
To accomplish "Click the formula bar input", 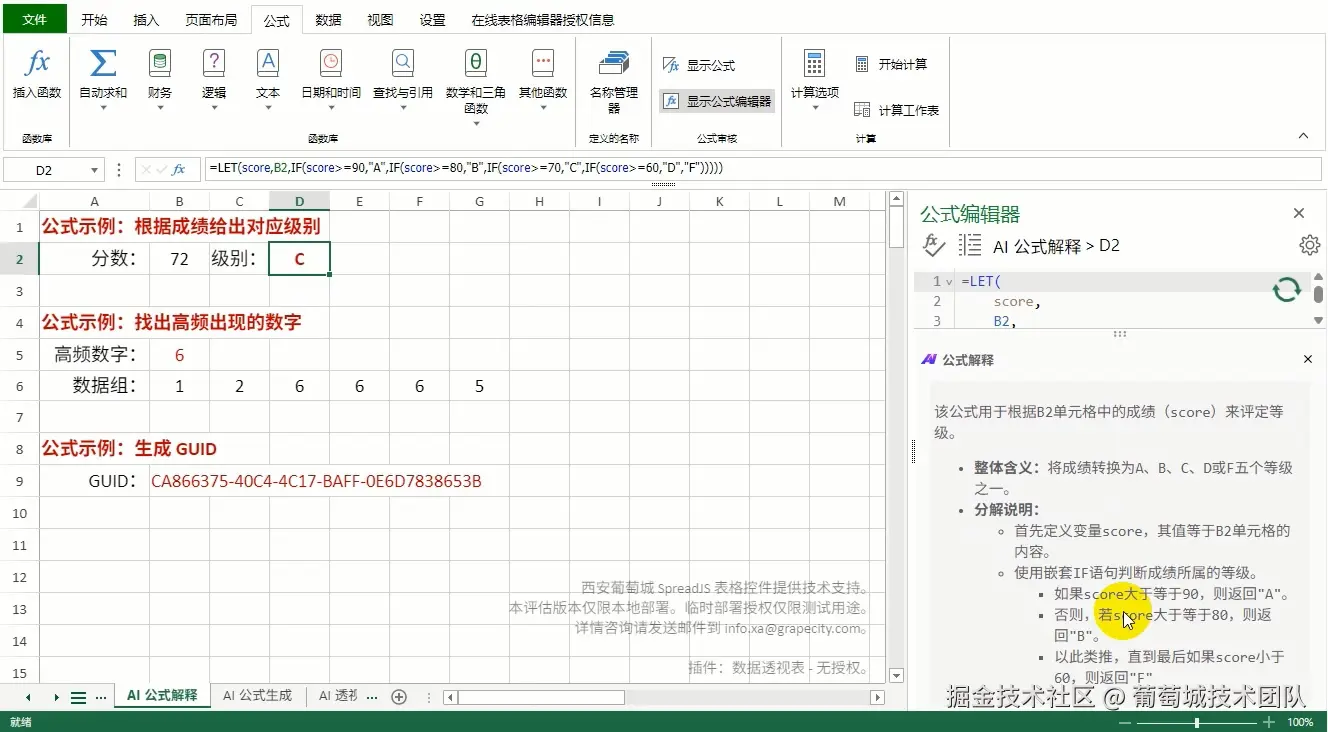I will point(764,169).
